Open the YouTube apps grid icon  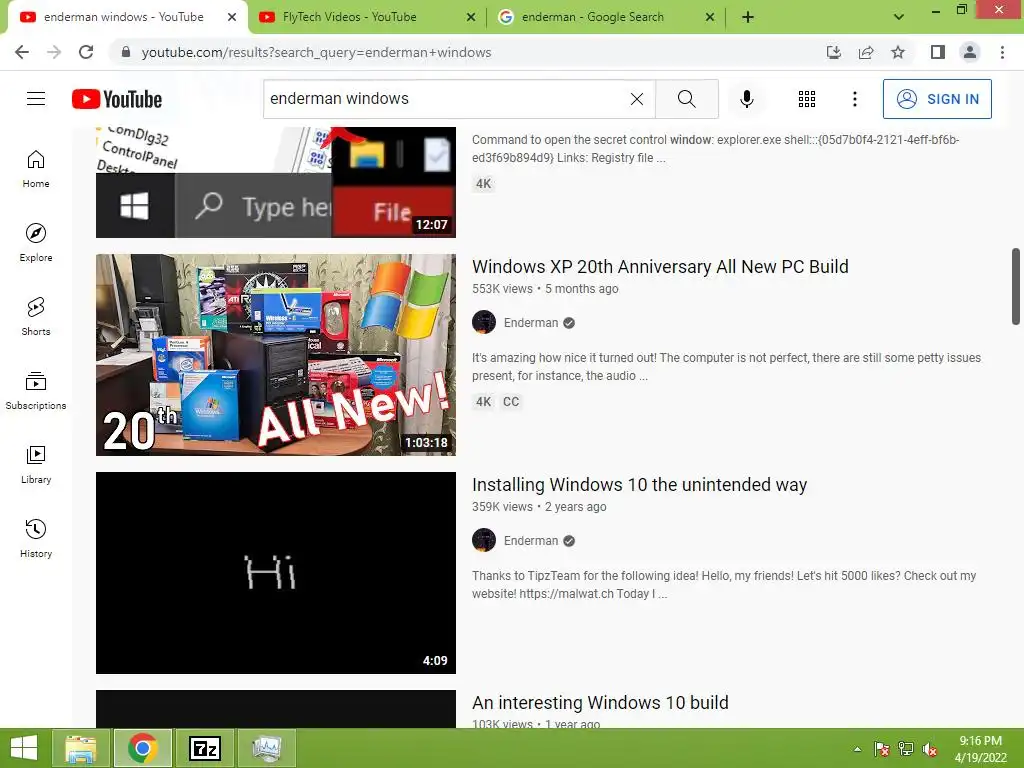coord(807,99)
